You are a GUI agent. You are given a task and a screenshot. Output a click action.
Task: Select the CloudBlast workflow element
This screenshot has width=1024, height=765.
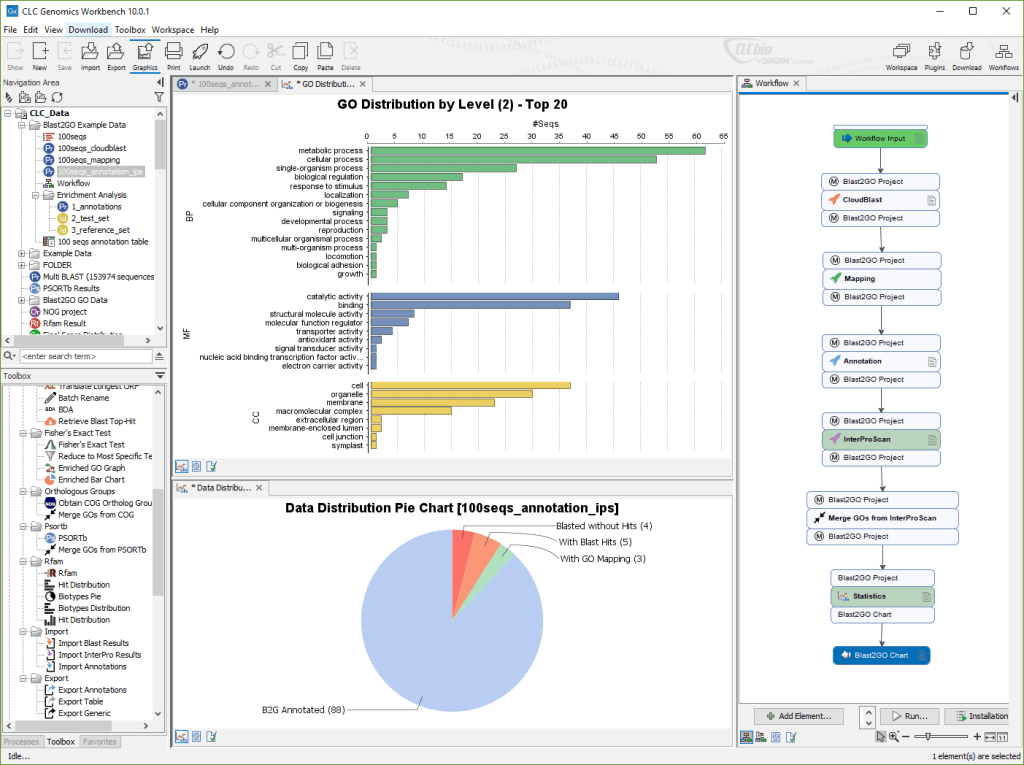880,200
